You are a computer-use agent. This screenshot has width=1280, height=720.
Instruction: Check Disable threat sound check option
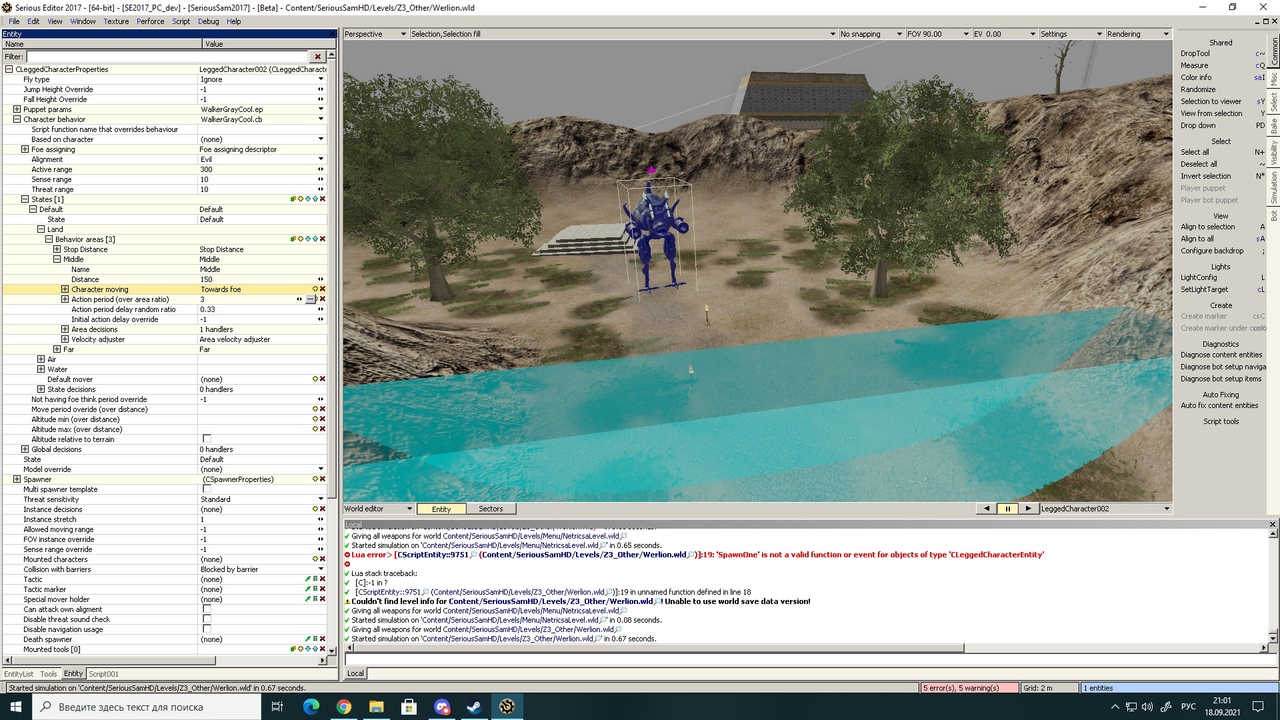[x=207, y=619]
